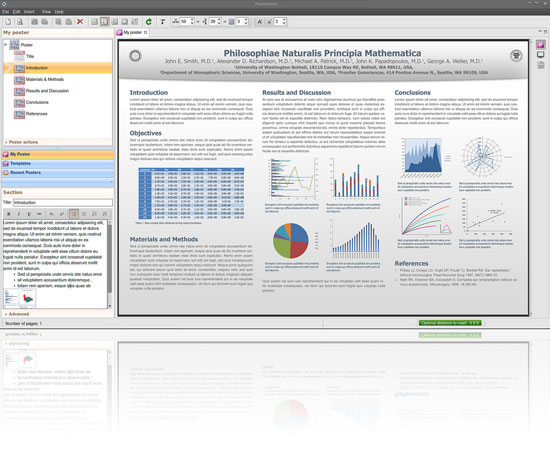
Task: Open the Templates panel bar
Action: (x=58, y=163)
